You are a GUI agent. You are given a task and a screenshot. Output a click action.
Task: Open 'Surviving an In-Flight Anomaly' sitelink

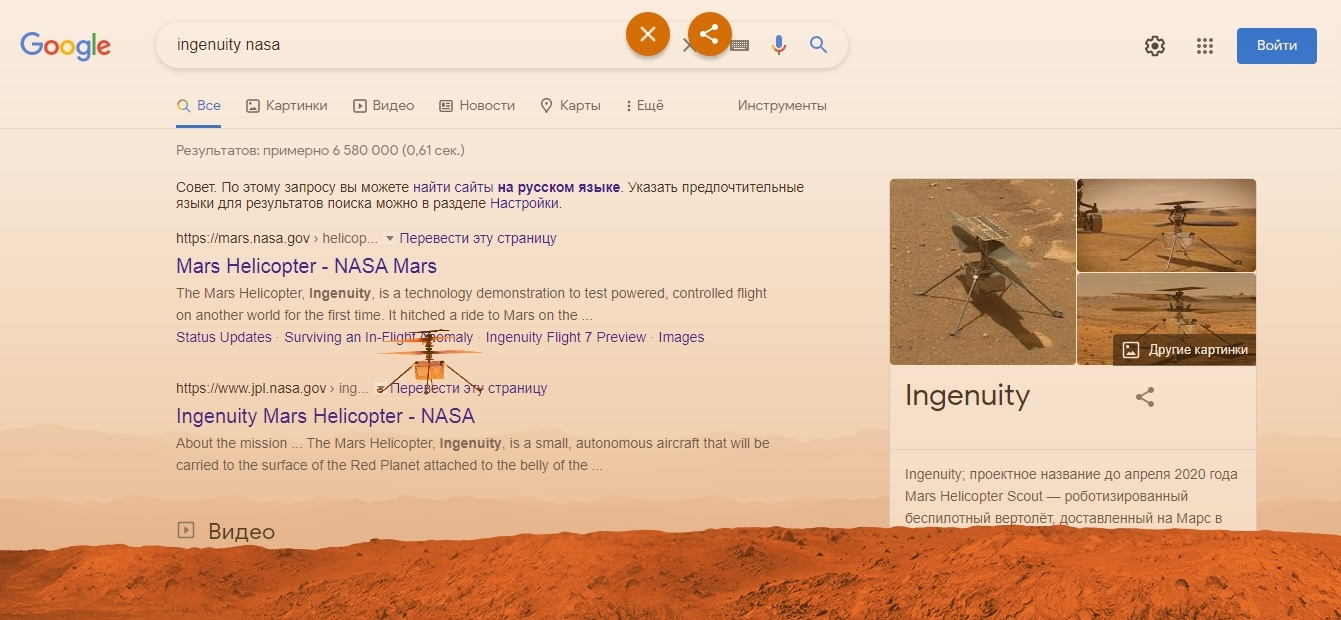379,337
